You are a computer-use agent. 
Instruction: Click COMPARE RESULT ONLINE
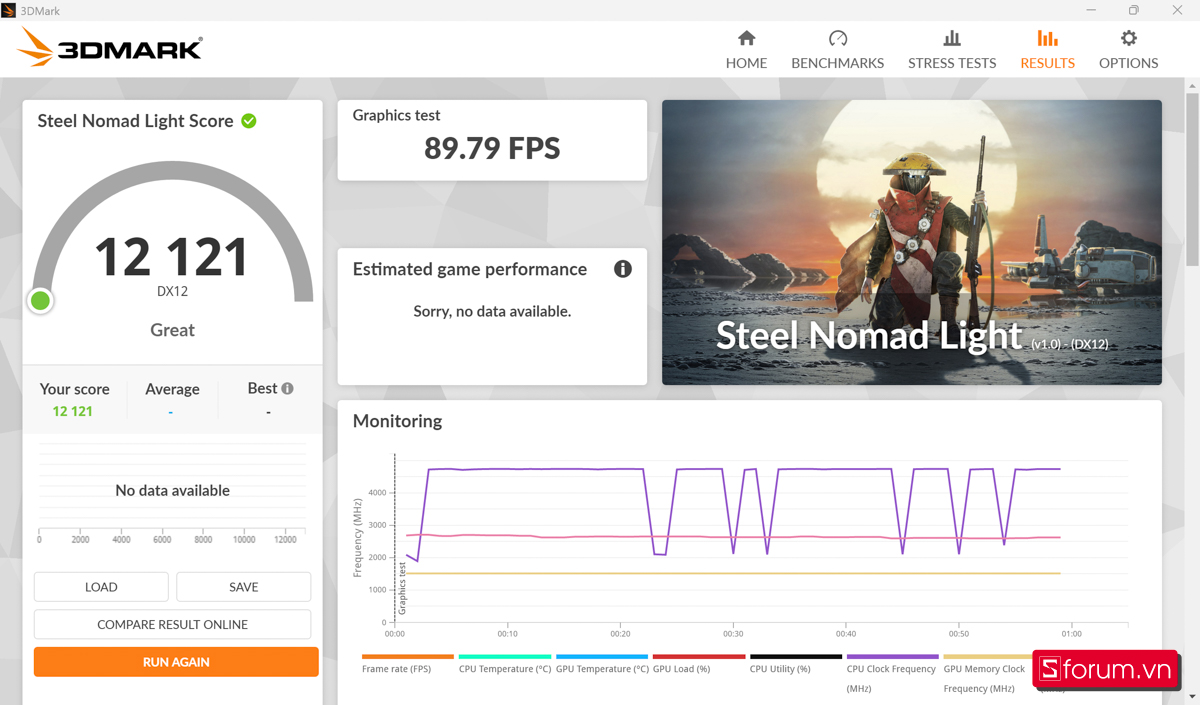coord(172,624)
